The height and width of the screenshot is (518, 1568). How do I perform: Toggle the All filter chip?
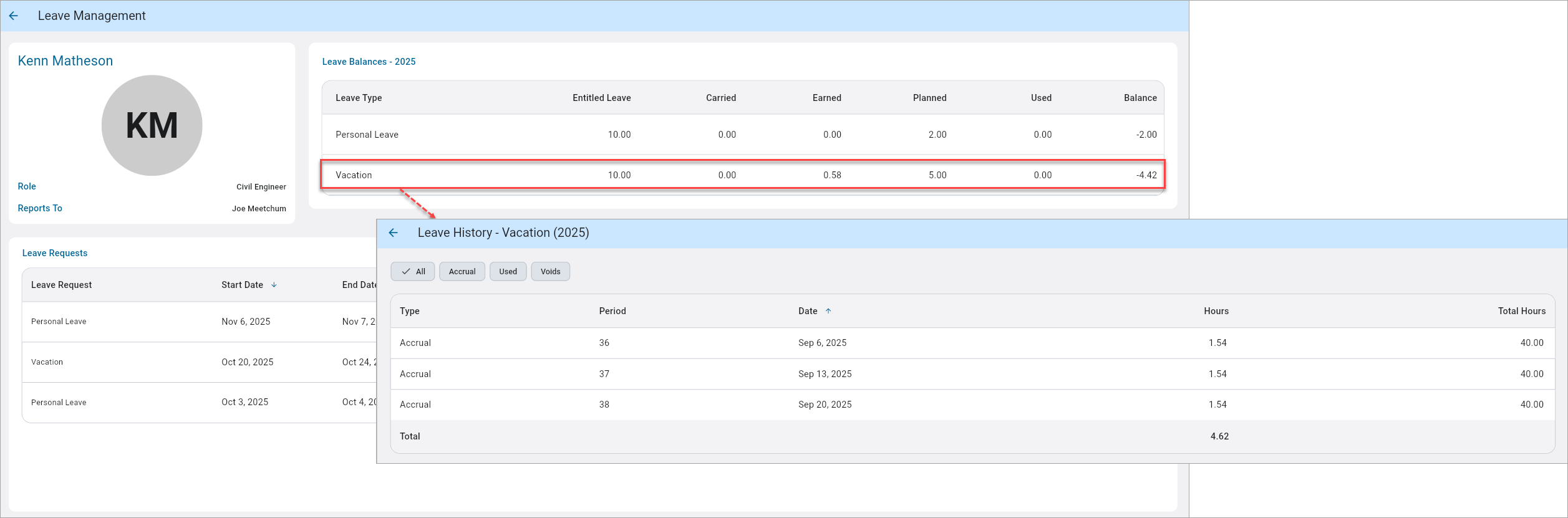pos(413,272)
